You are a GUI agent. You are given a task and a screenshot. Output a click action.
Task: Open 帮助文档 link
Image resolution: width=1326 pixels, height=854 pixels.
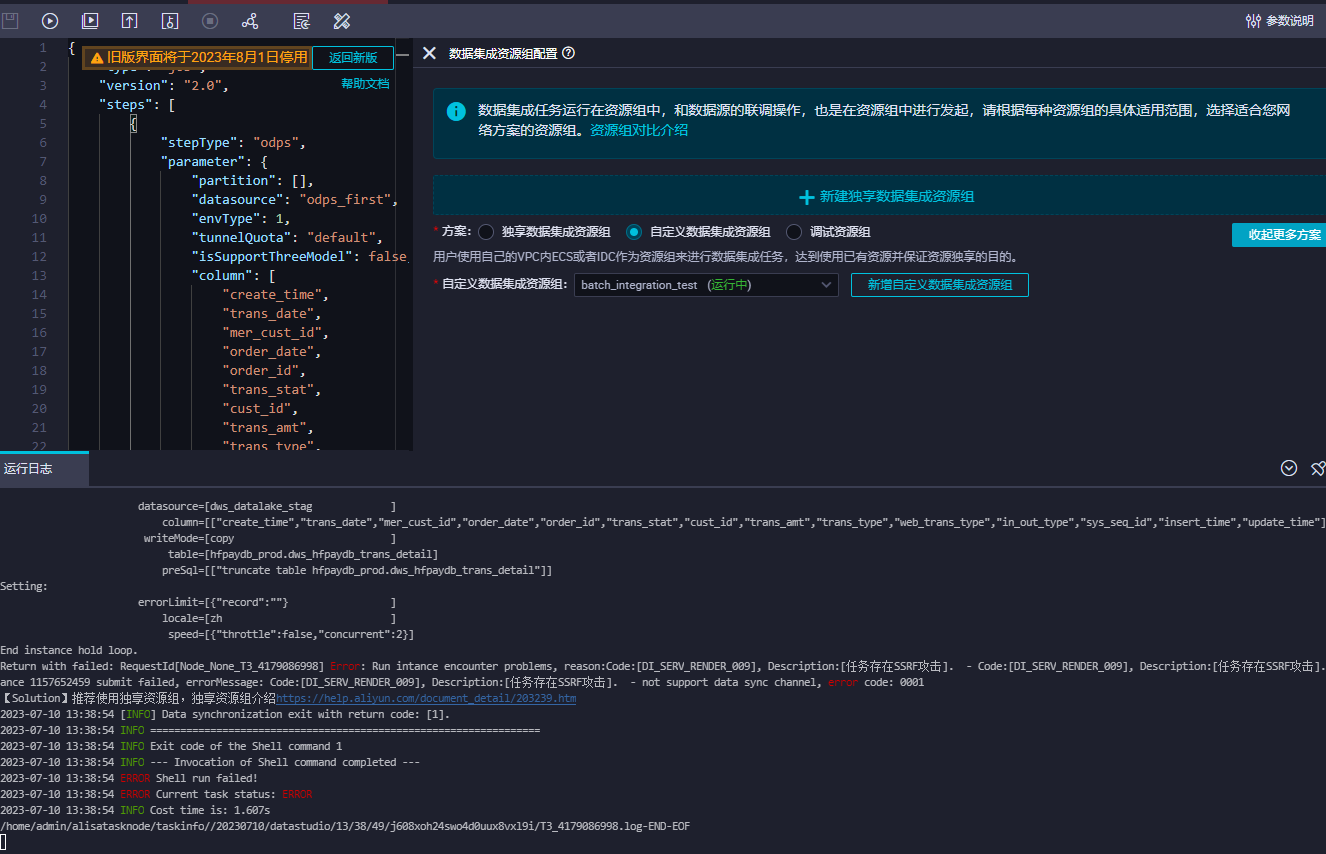365,84
